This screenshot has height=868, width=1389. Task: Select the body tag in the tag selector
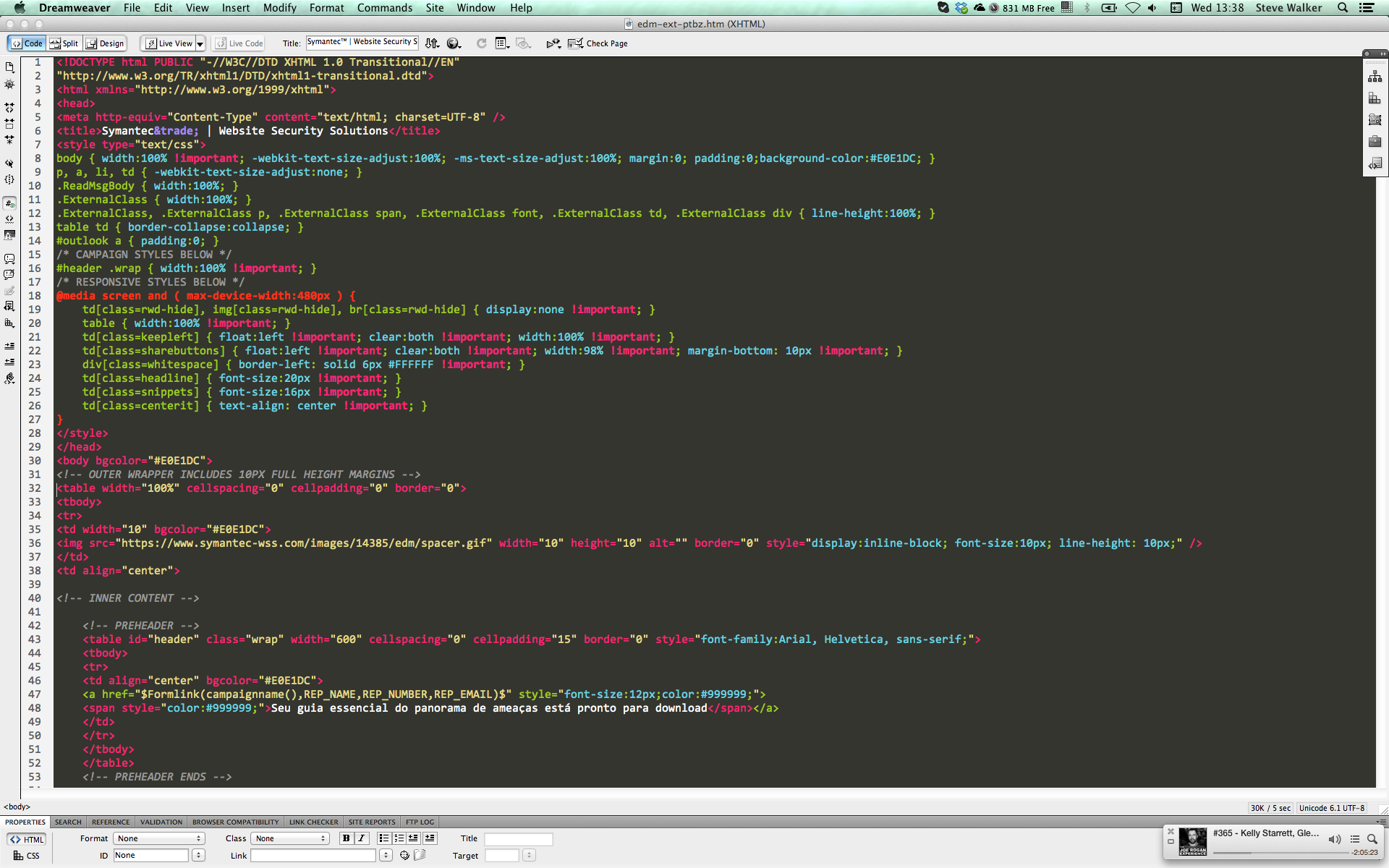tap(17, 807)
